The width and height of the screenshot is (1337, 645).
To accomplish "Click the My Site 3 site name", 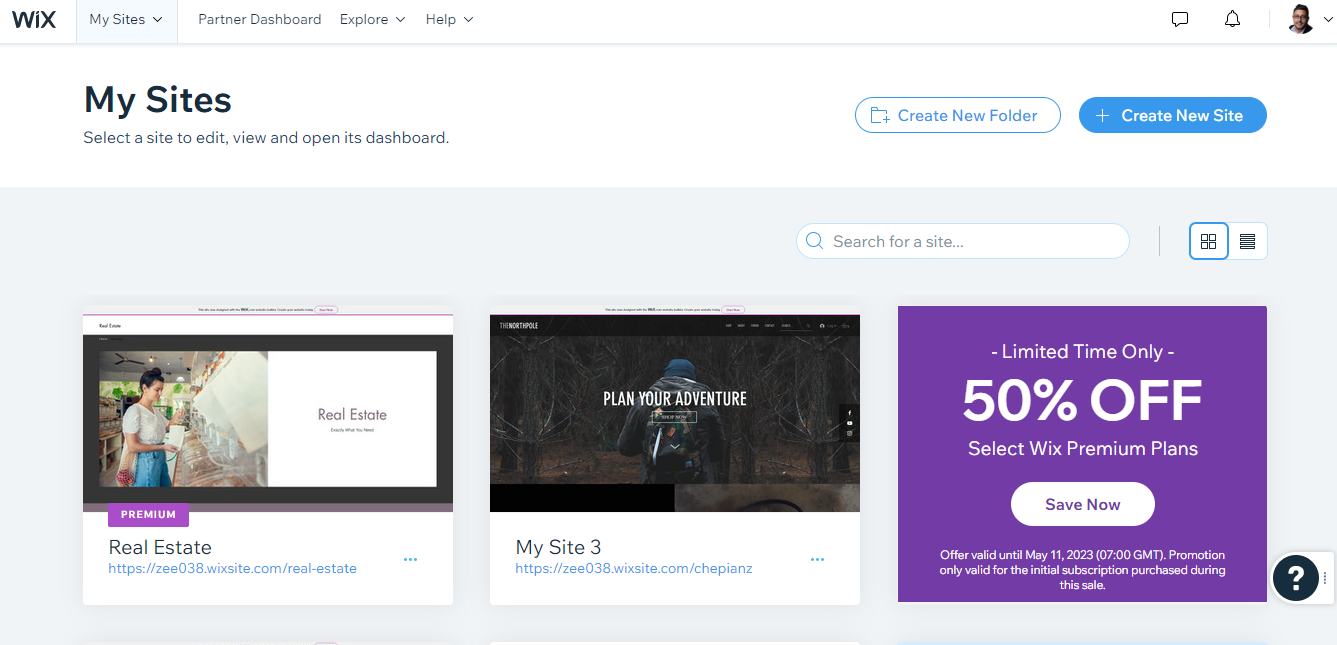I will point(559,547).
